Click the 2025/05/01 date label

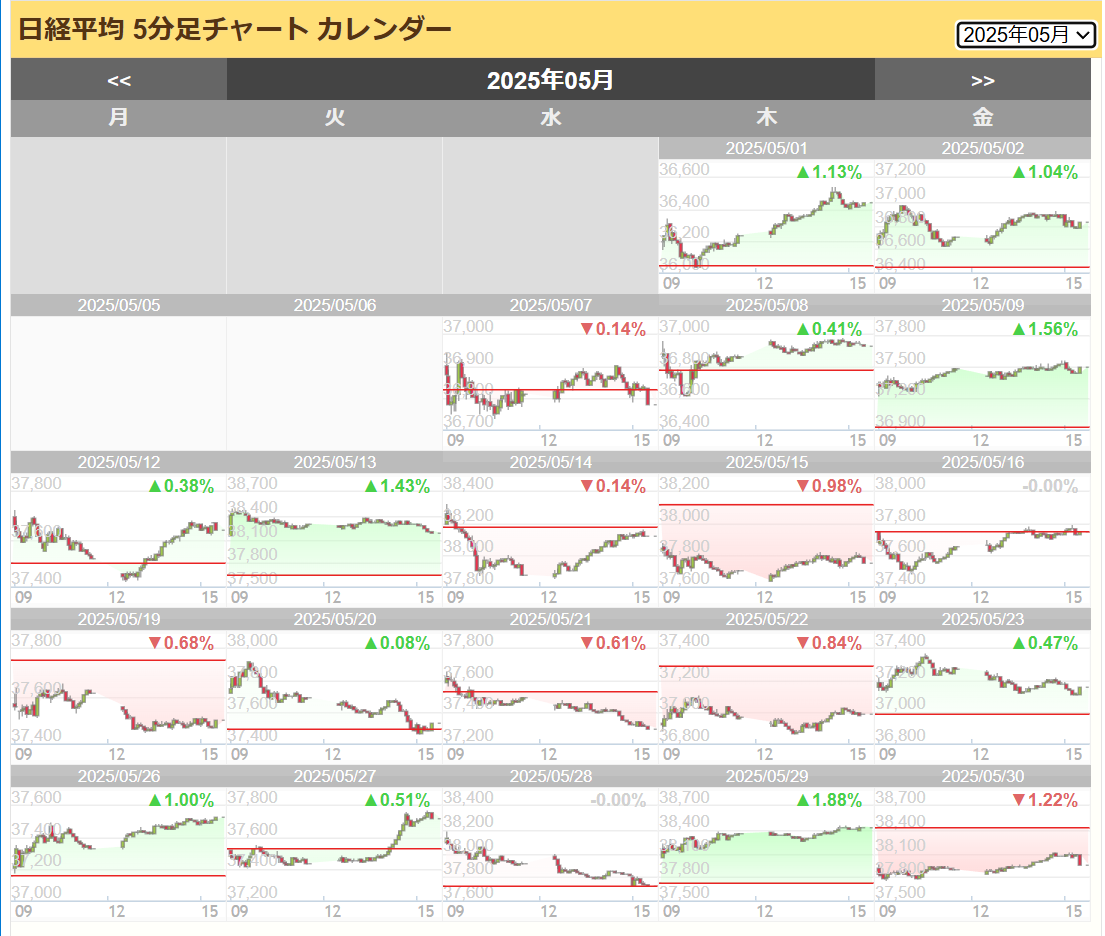pyautogui.click(x=767, y=148)
